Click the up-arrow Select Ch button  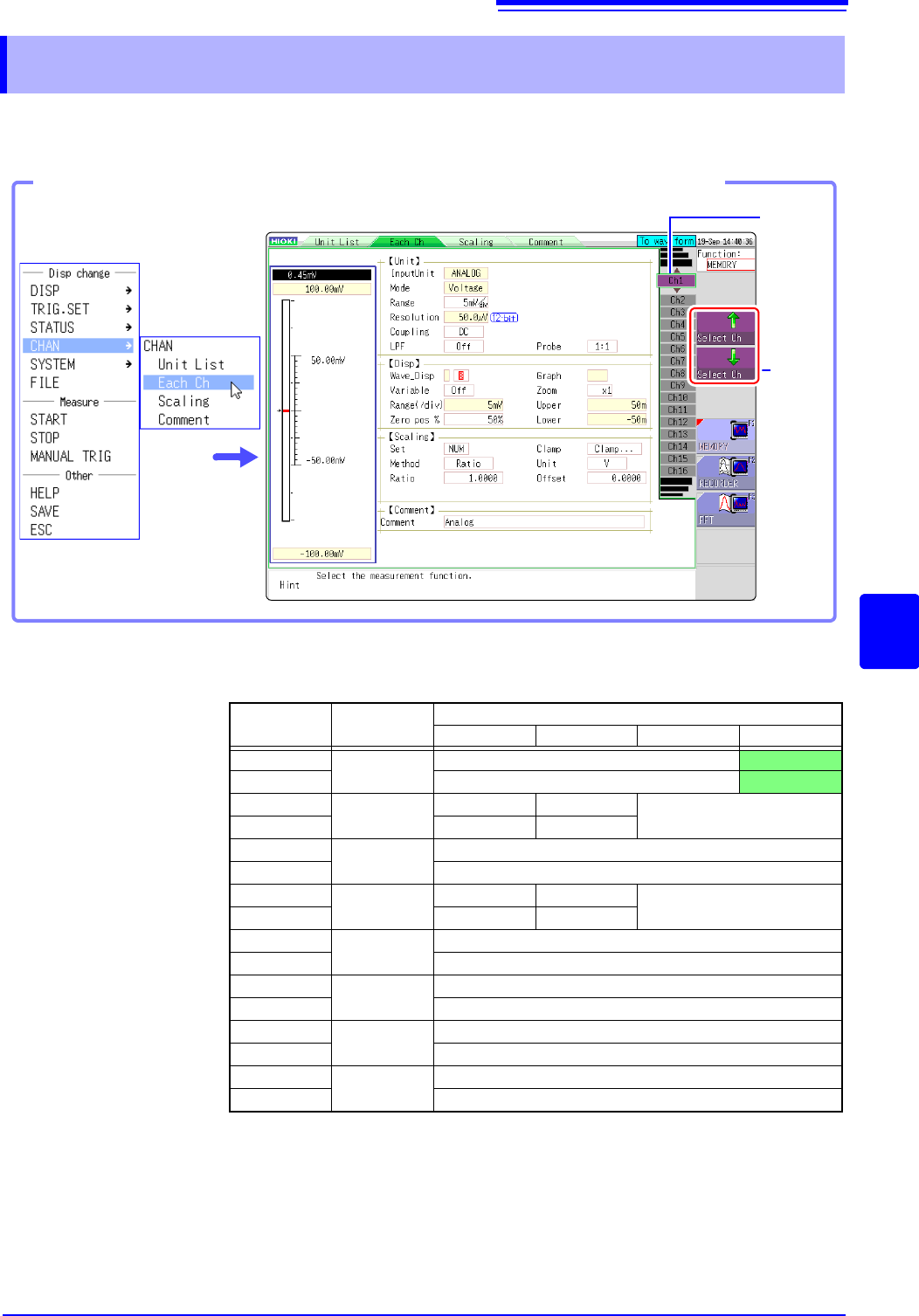pyautogui.click(x=725, y=327)
